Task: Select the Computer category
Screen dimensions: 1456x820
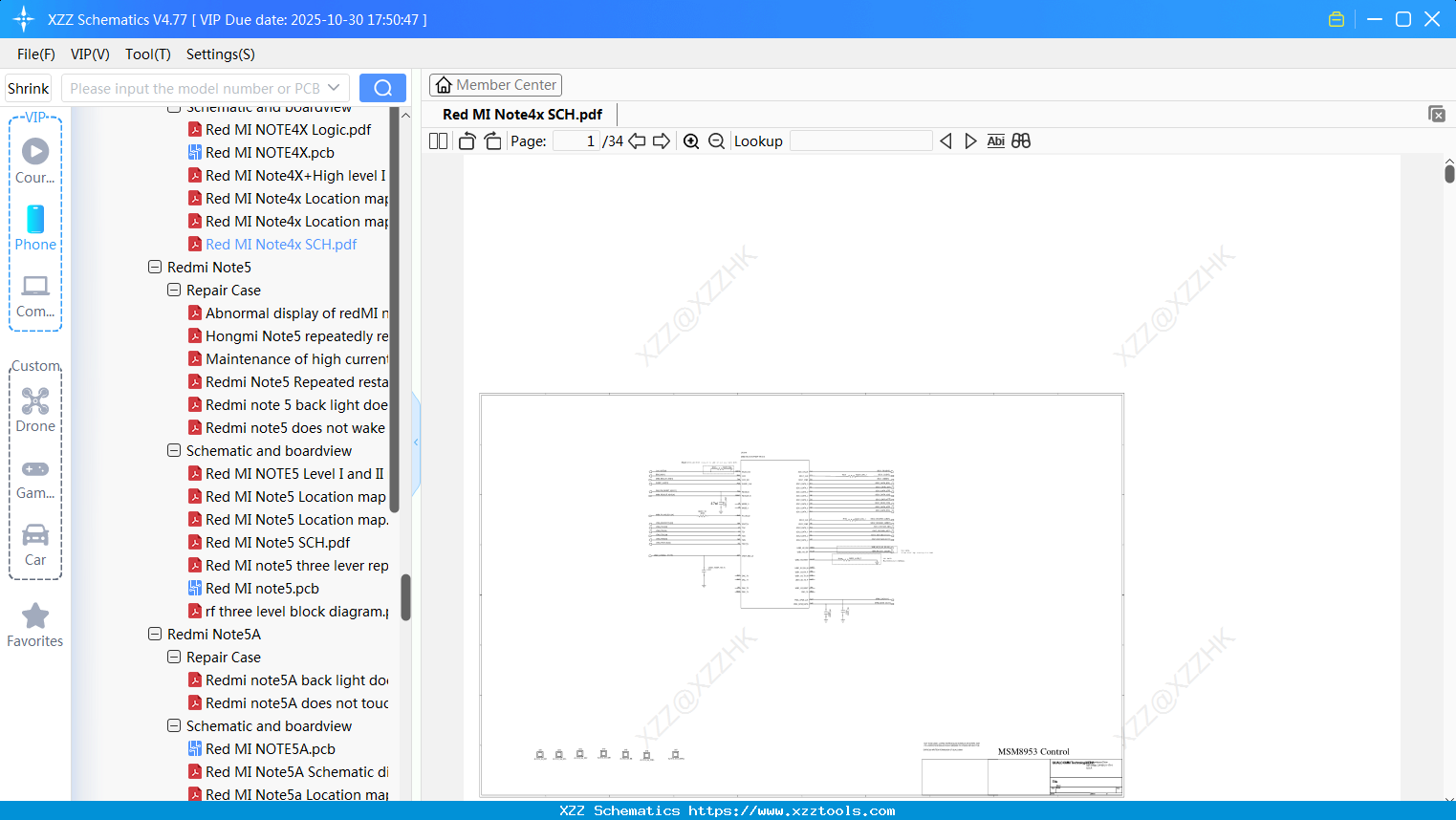Action: 35,295
